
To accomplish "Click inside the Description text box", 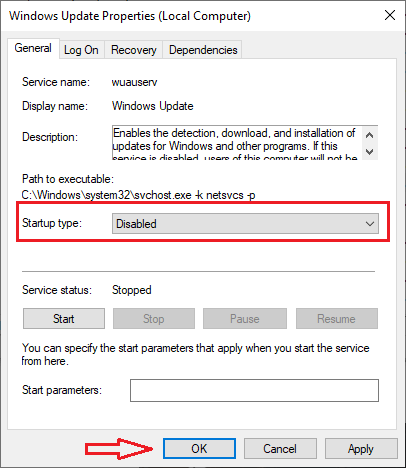I will (x=237, y=143).
